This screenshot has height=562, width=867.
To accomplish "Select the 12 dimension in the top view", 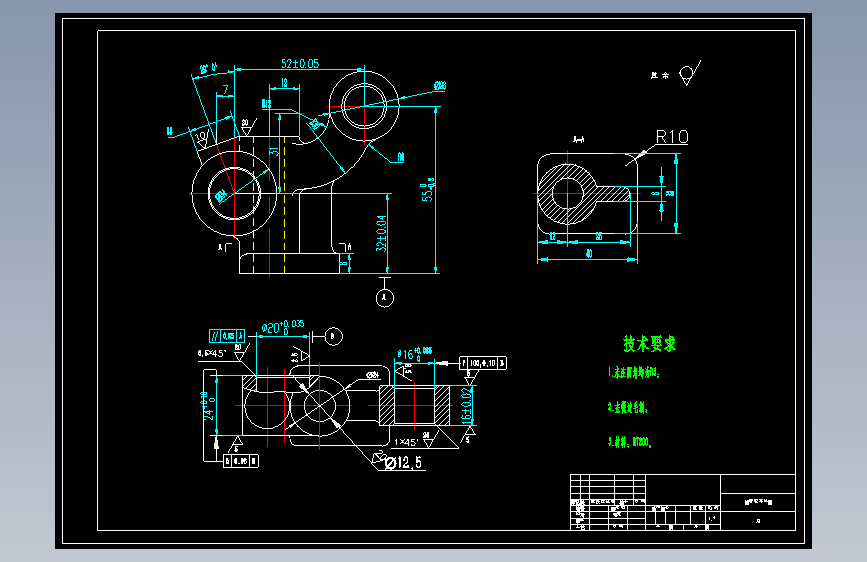I will click(284, 82).
